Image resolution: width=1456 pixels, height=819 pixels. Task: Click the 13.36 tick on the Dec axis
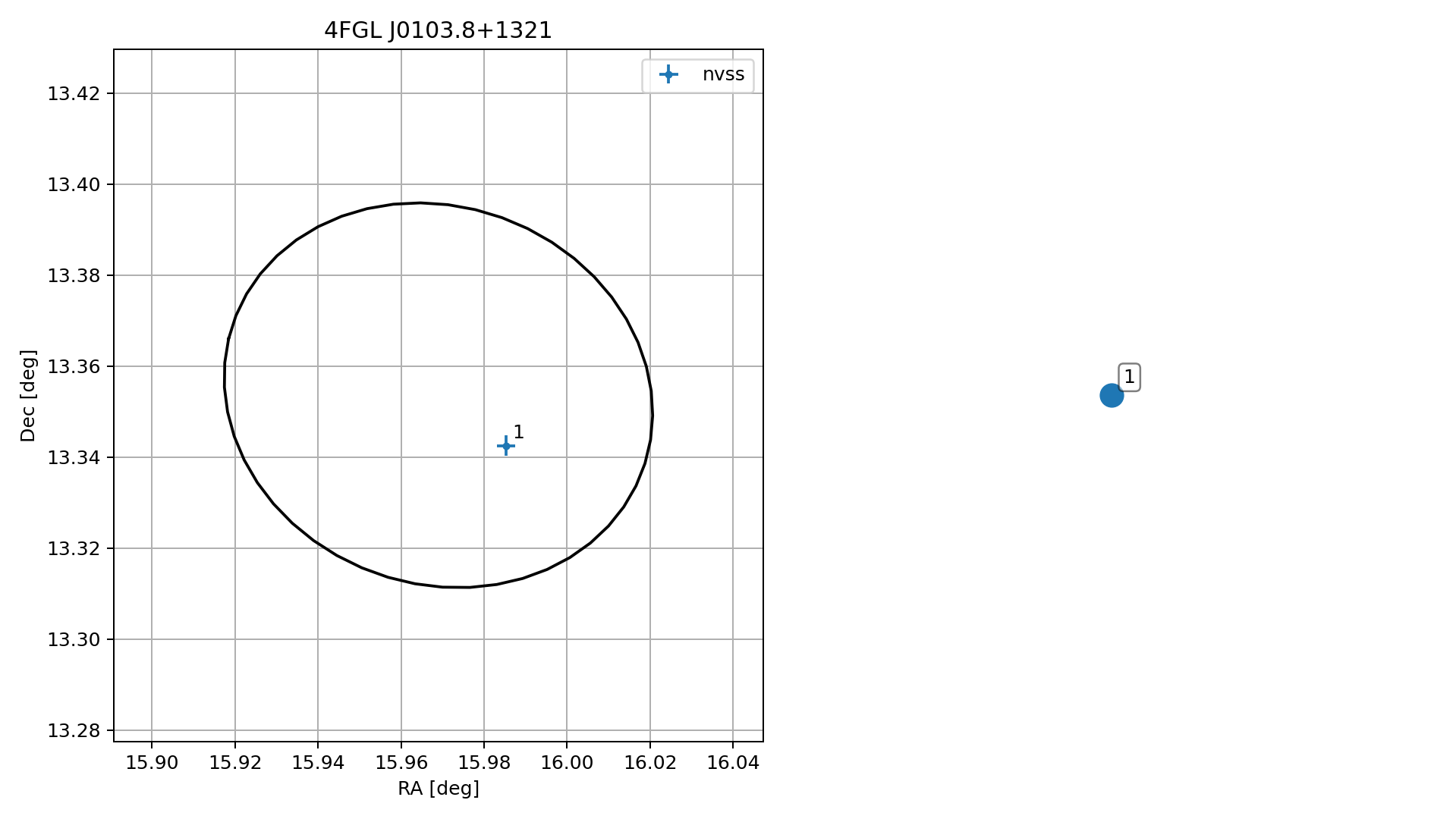pos(74,367)
